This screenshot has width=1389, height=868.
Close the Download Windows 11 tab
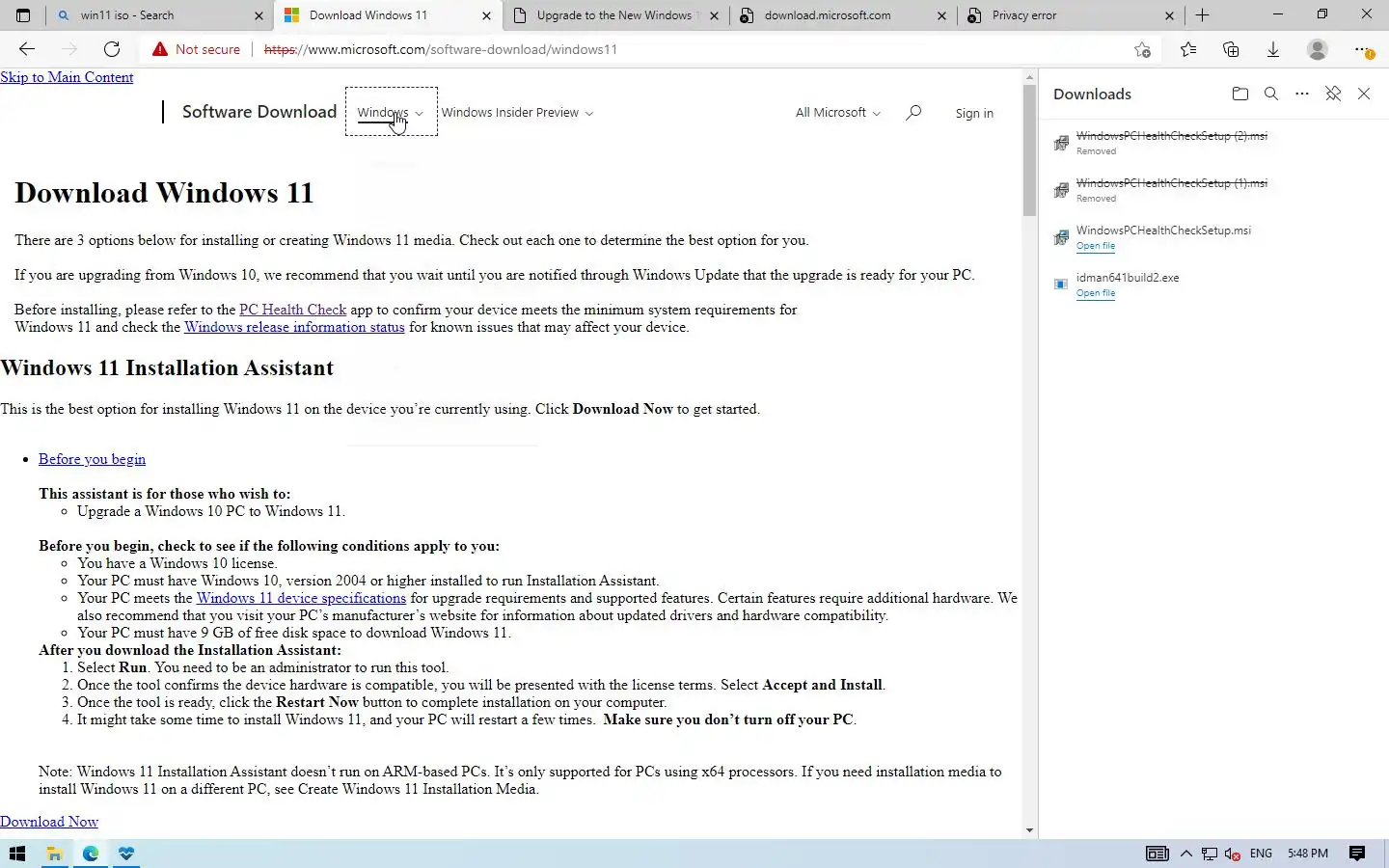click(x=486, y=15)
